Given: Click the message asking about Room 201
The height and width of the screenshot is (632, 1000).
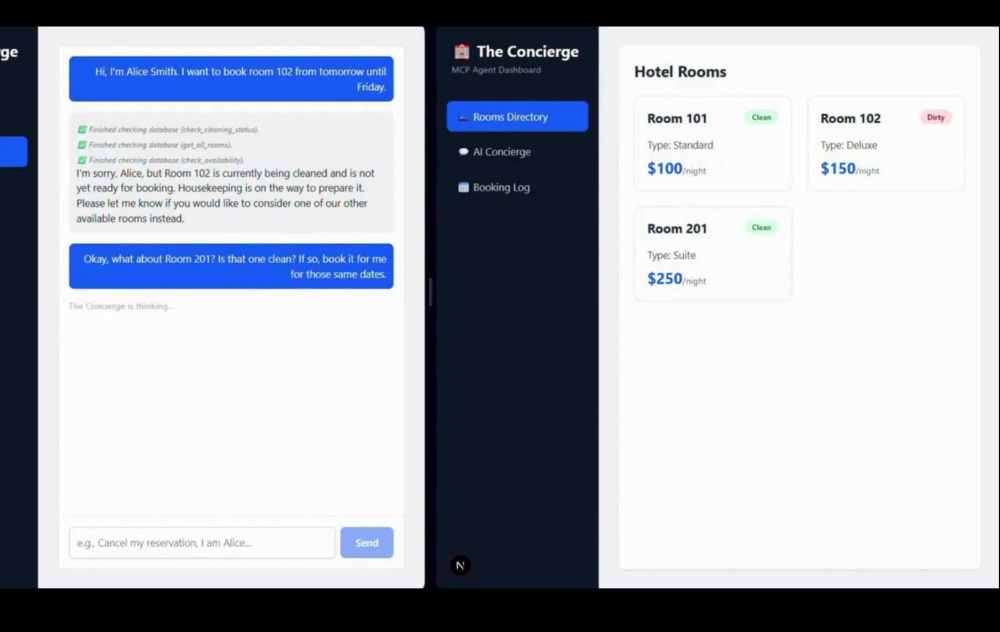Looking at the screenshot, I should pos(232,266).
